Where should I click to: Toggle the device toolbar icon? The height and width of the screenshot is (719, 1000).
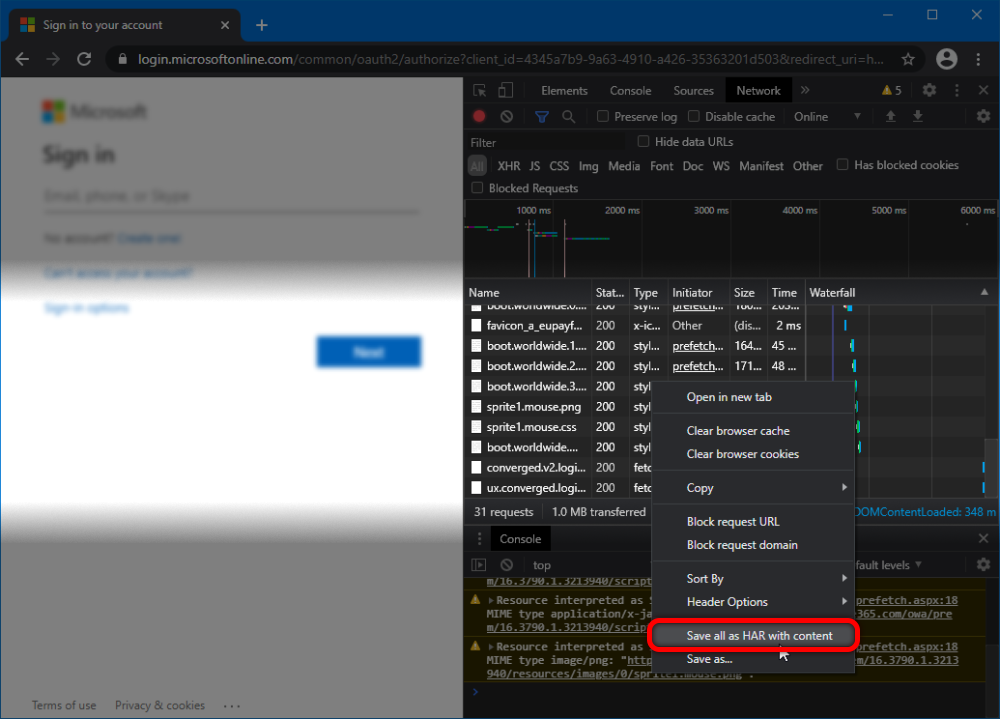pyautogui.click(x=506, y=91)
